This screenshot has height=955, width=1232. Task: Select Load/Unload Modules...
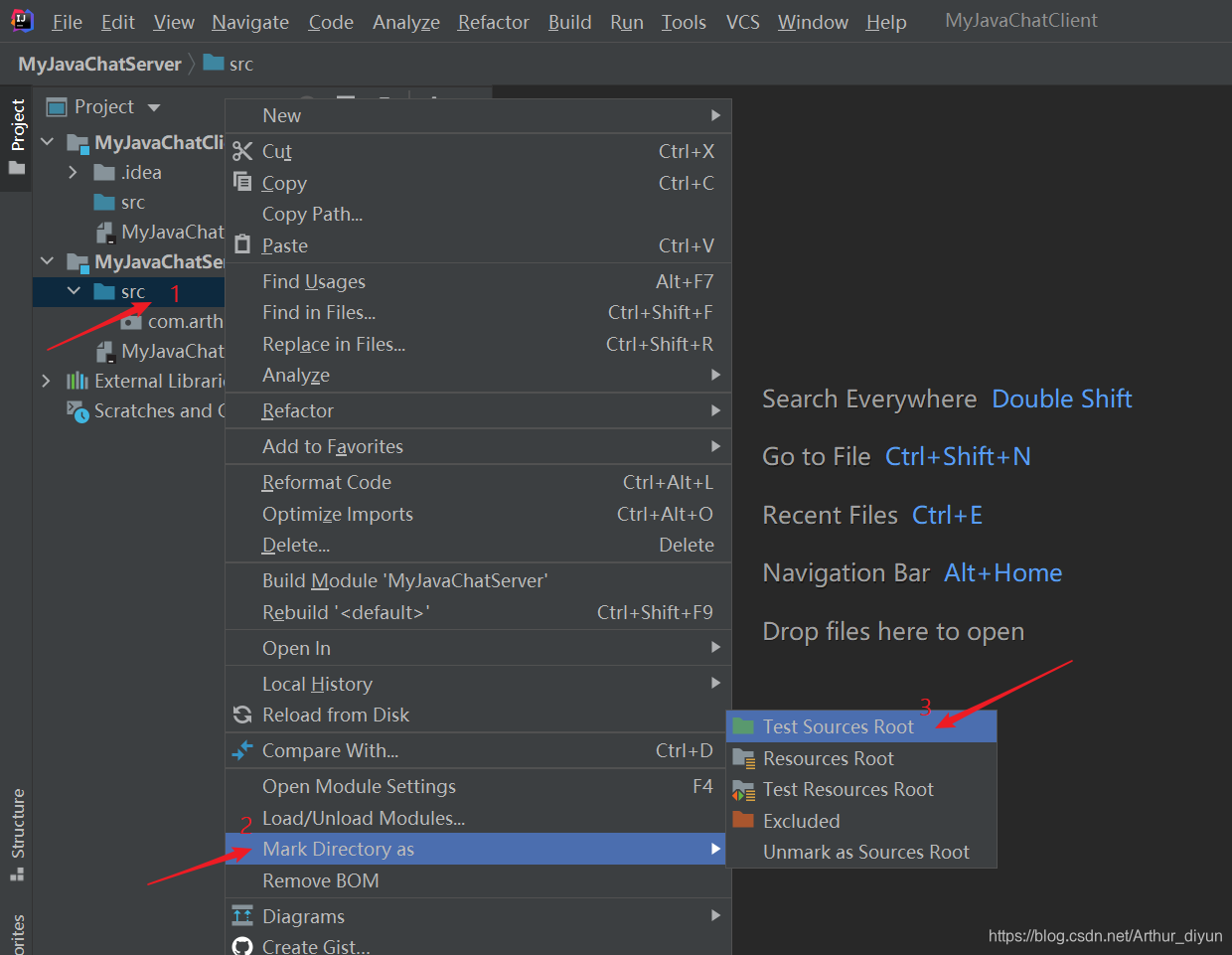point(478,818)
